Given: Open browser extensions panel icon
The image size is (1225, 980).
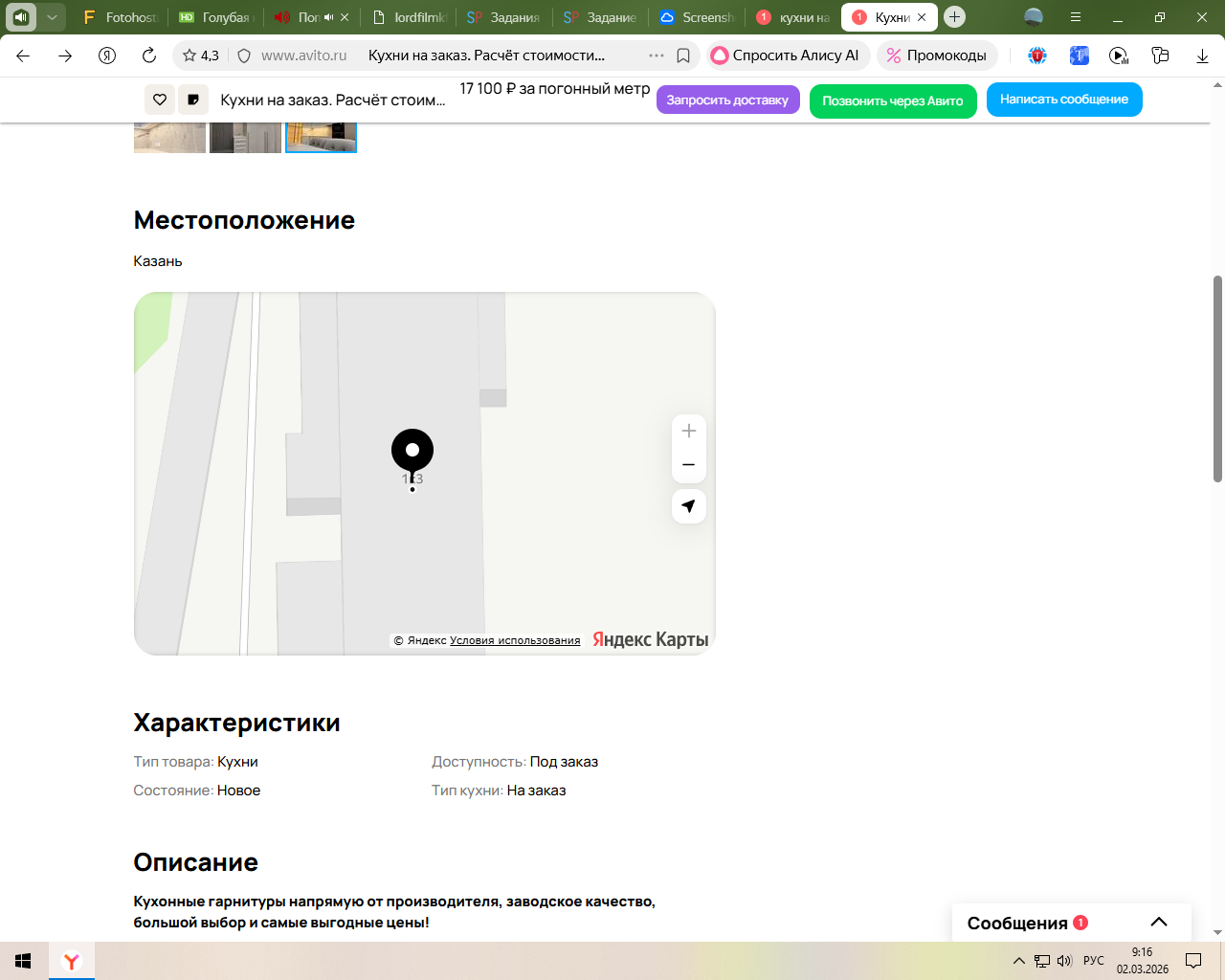Looking at the screenshot, I should tap(1160, 56).
